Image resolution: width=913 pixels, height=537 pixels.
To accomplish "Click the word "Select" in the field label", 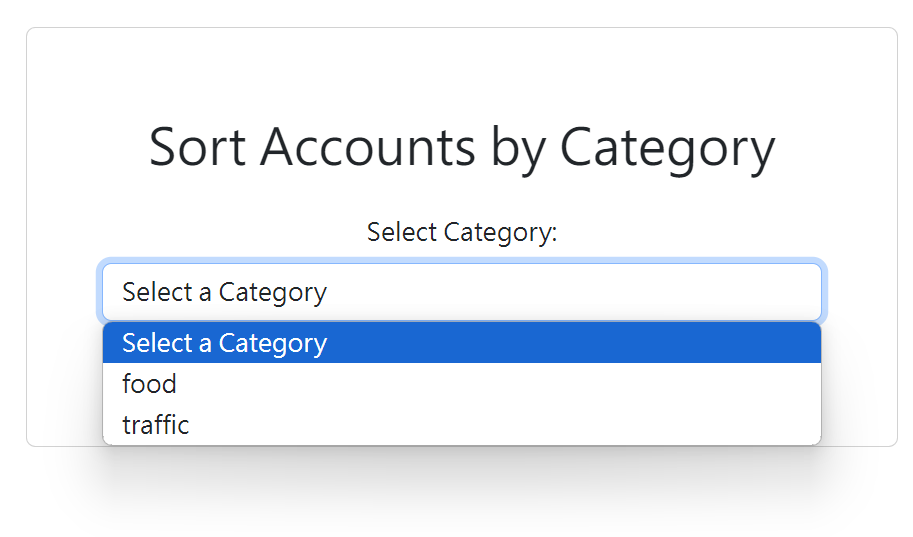I will [x=401, y=232].
